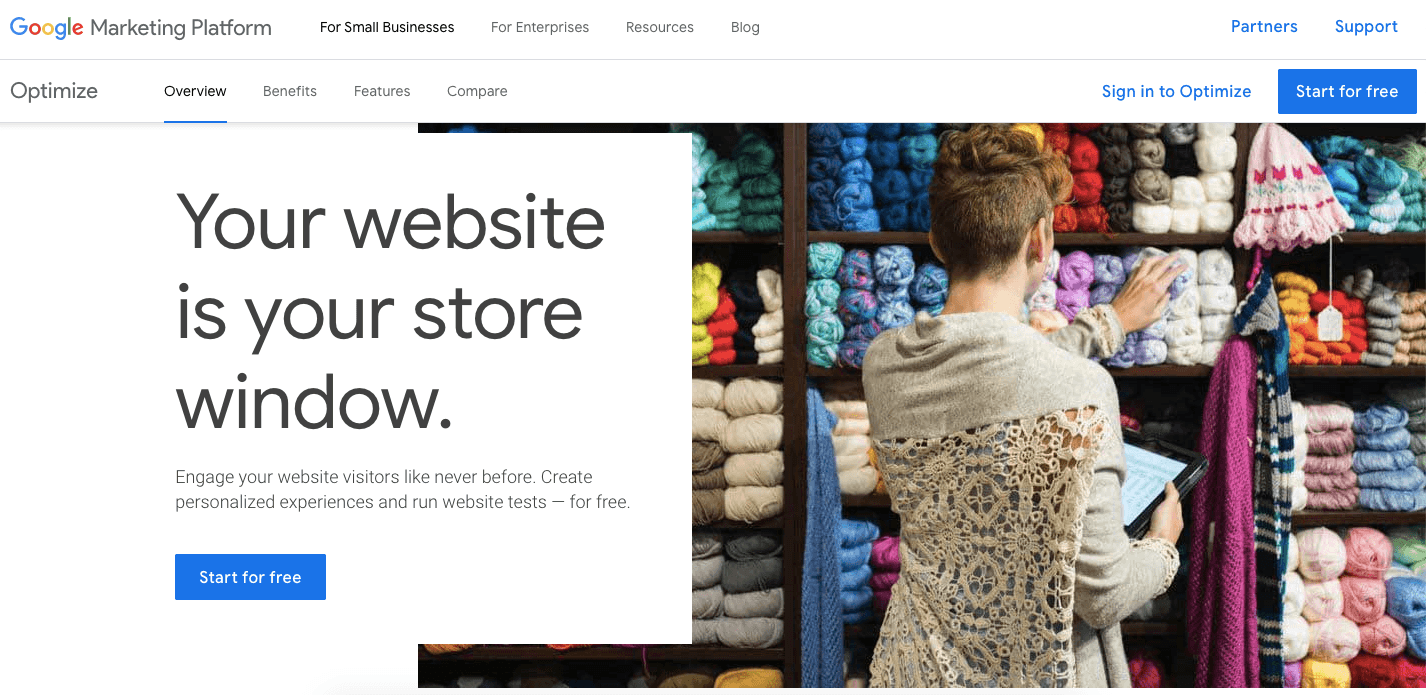Click Sign in to Optimize
The width and height of the screenshot is (1426, 695).
(x=1176, y=91)
